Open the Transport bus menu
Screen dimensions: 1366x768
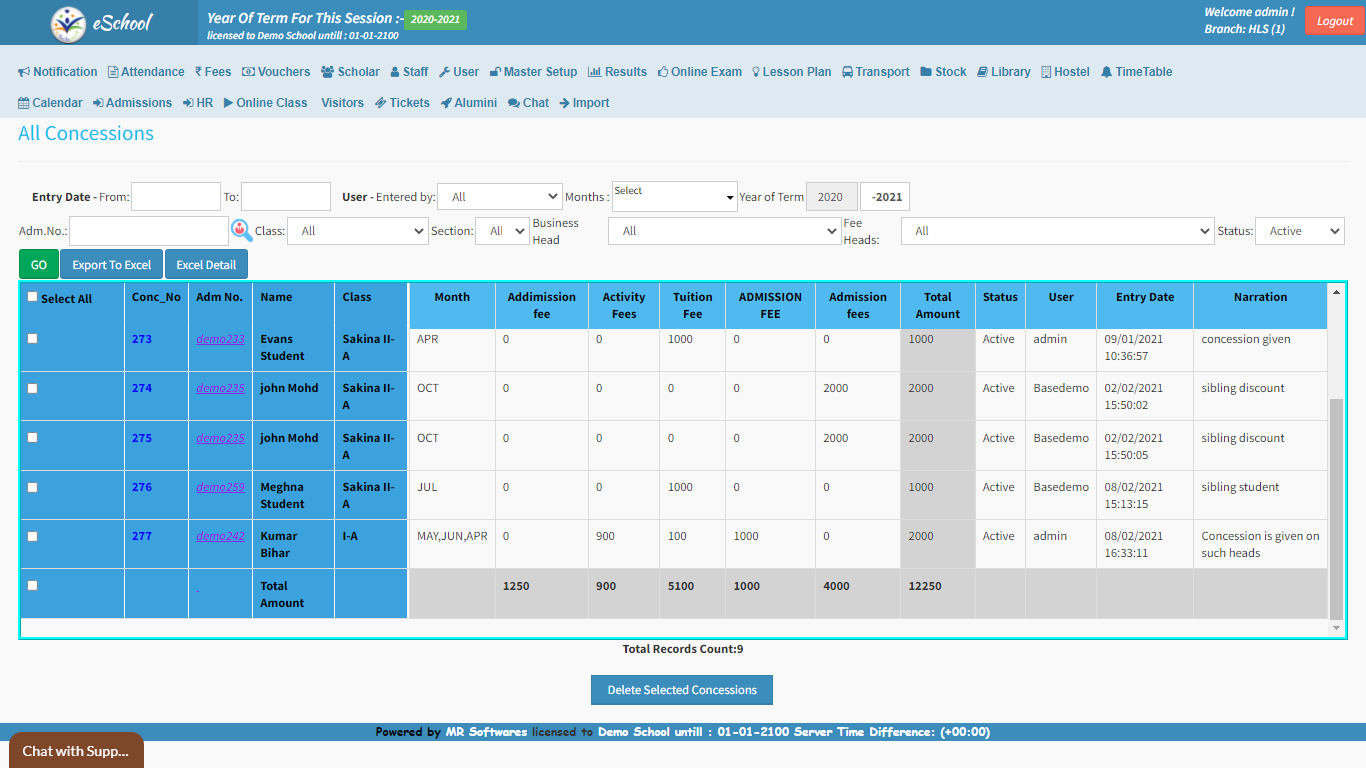point(875,72)
